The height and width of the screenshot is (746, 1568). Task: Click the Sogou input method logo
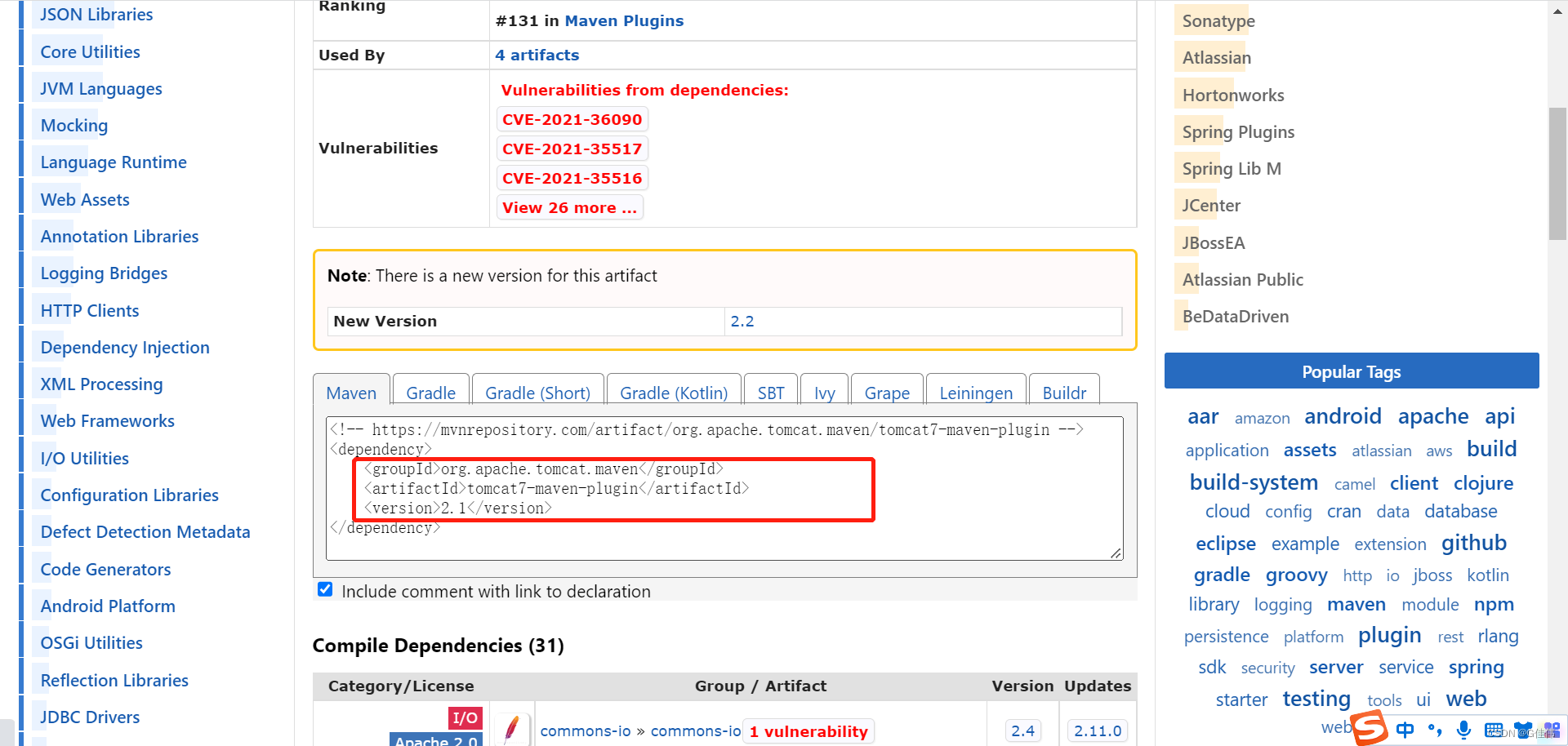click(x=1370, y=728)
